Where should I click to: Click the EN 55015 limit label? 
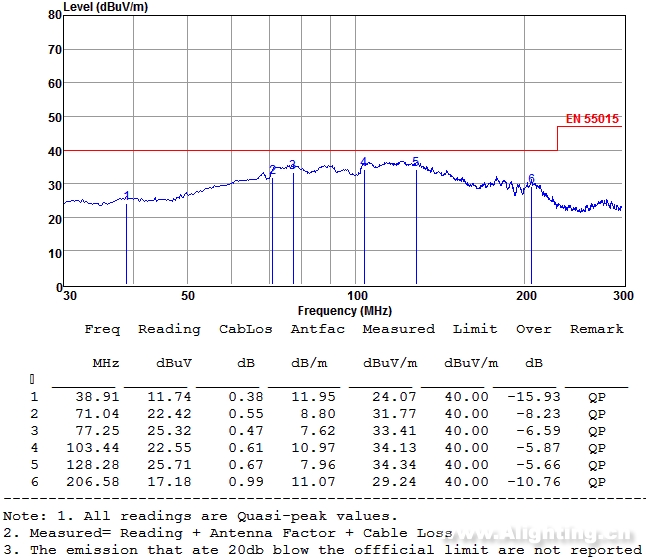coord(592,119)
